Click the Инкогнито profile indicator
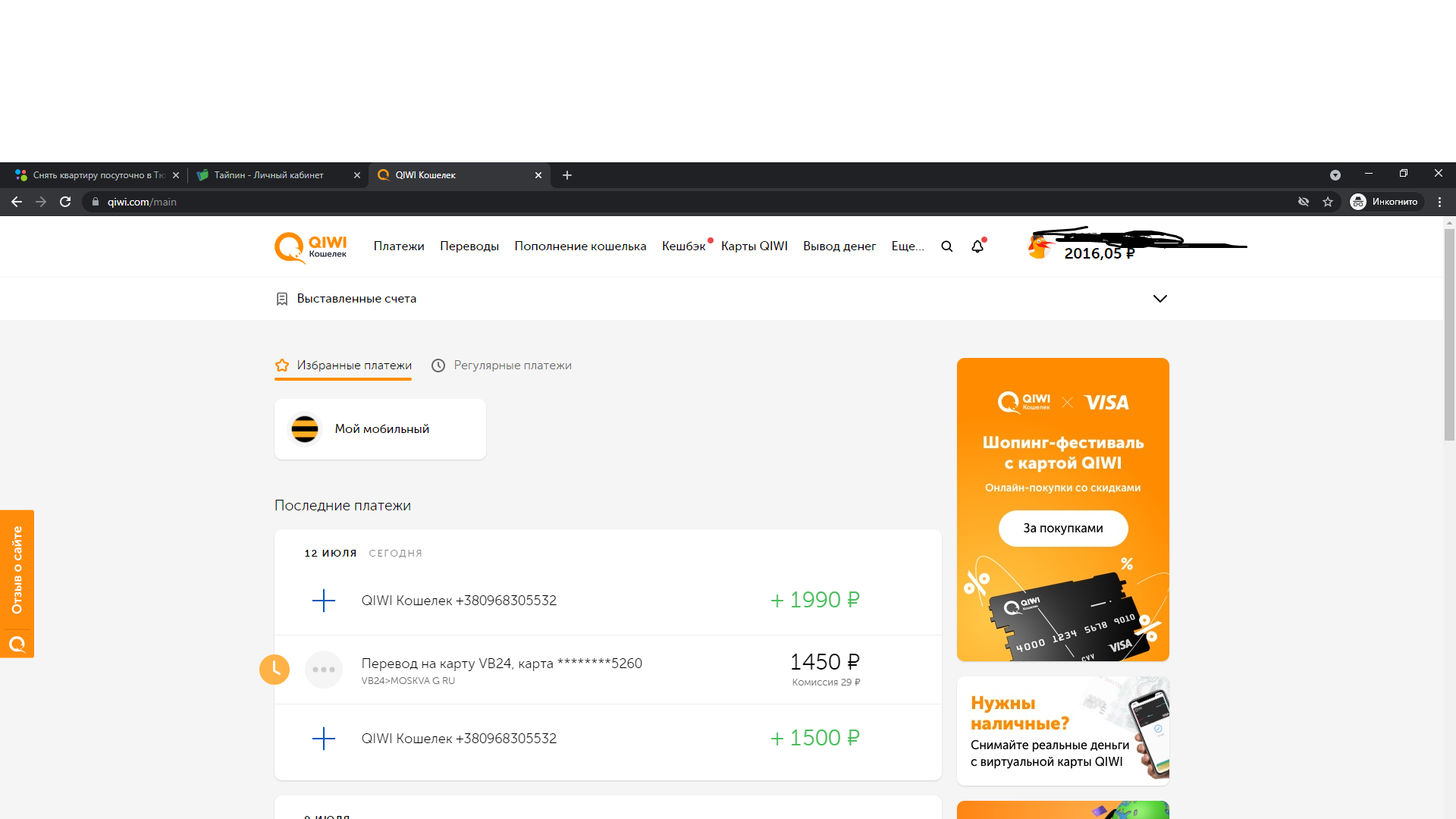 (1385, 202)
